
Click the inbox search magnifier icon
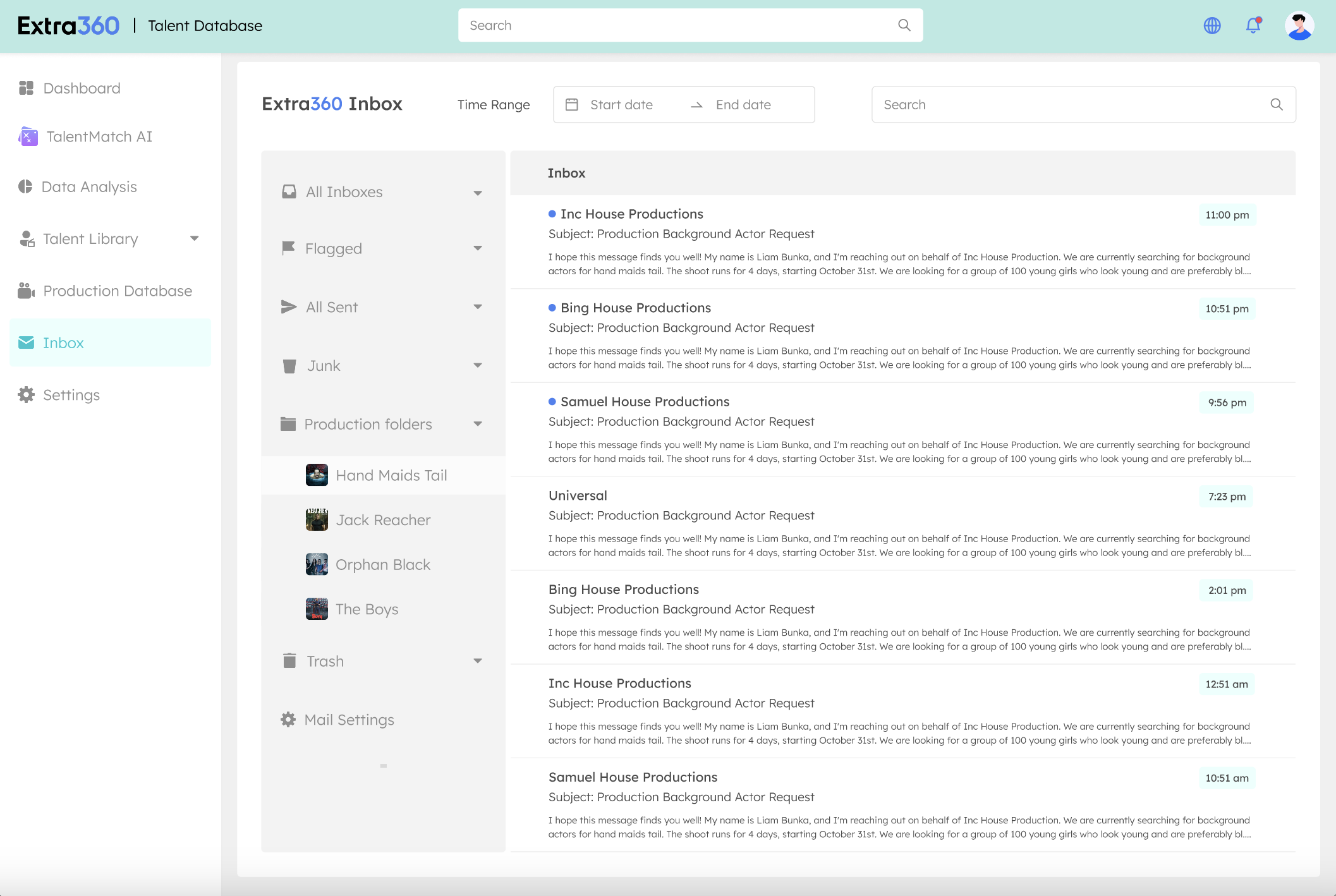click(1277, 104)
